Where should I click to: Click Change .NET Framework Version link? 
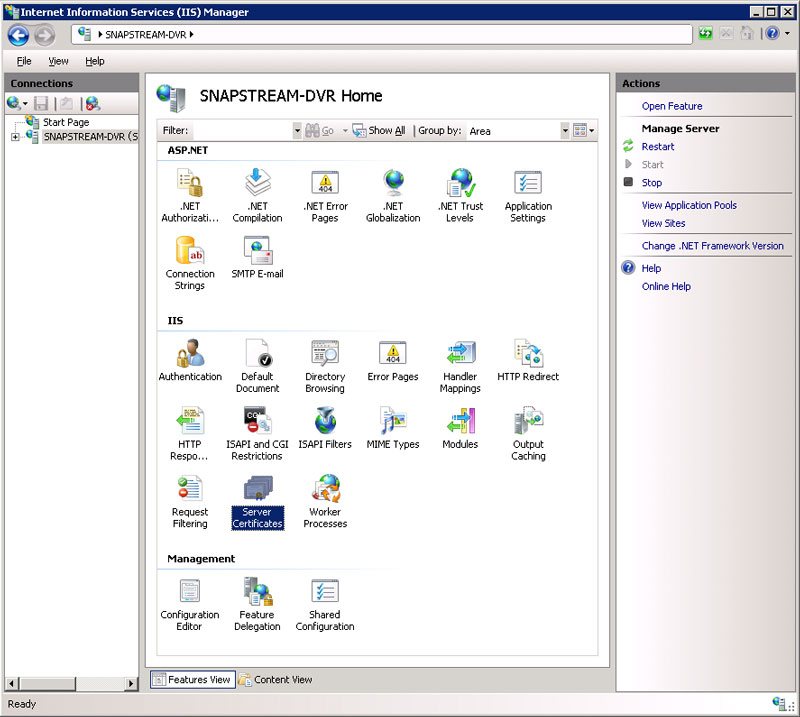[712, 246]
